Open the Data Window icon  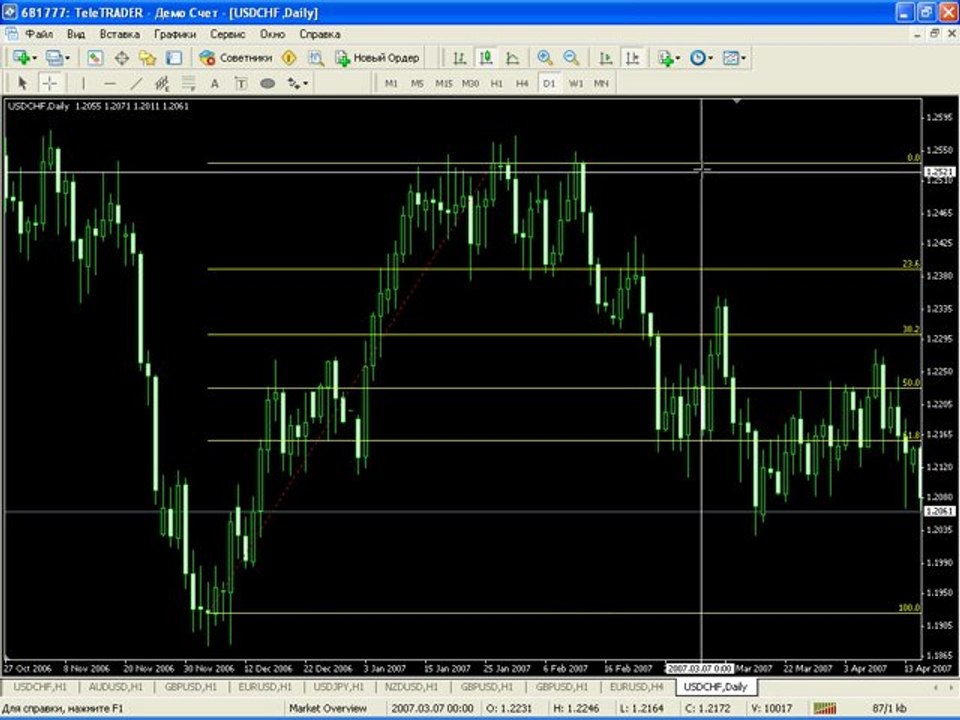point(122,58)
